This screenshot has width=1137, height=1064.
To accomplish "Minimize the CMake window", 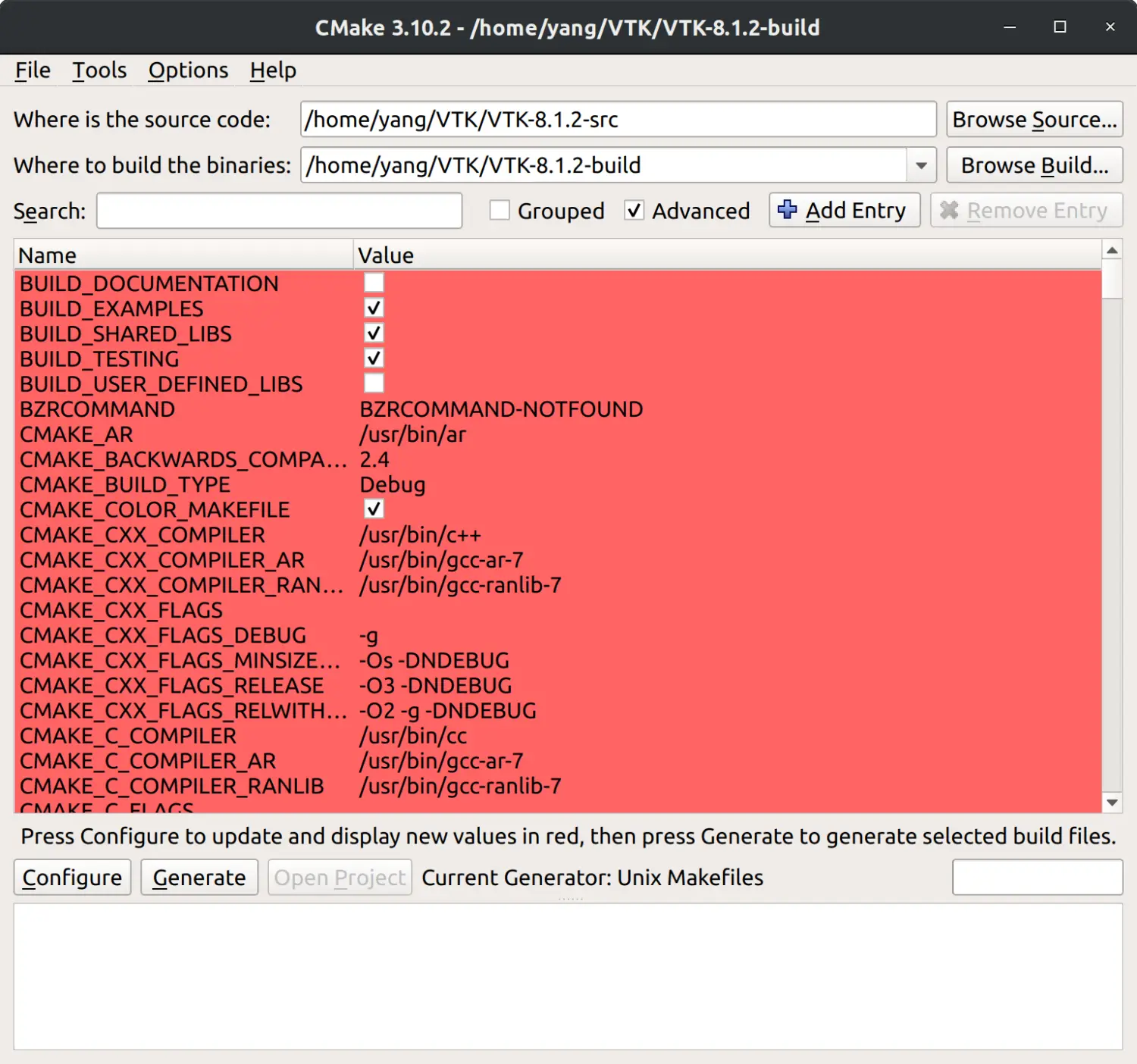I will [1010, 27].
